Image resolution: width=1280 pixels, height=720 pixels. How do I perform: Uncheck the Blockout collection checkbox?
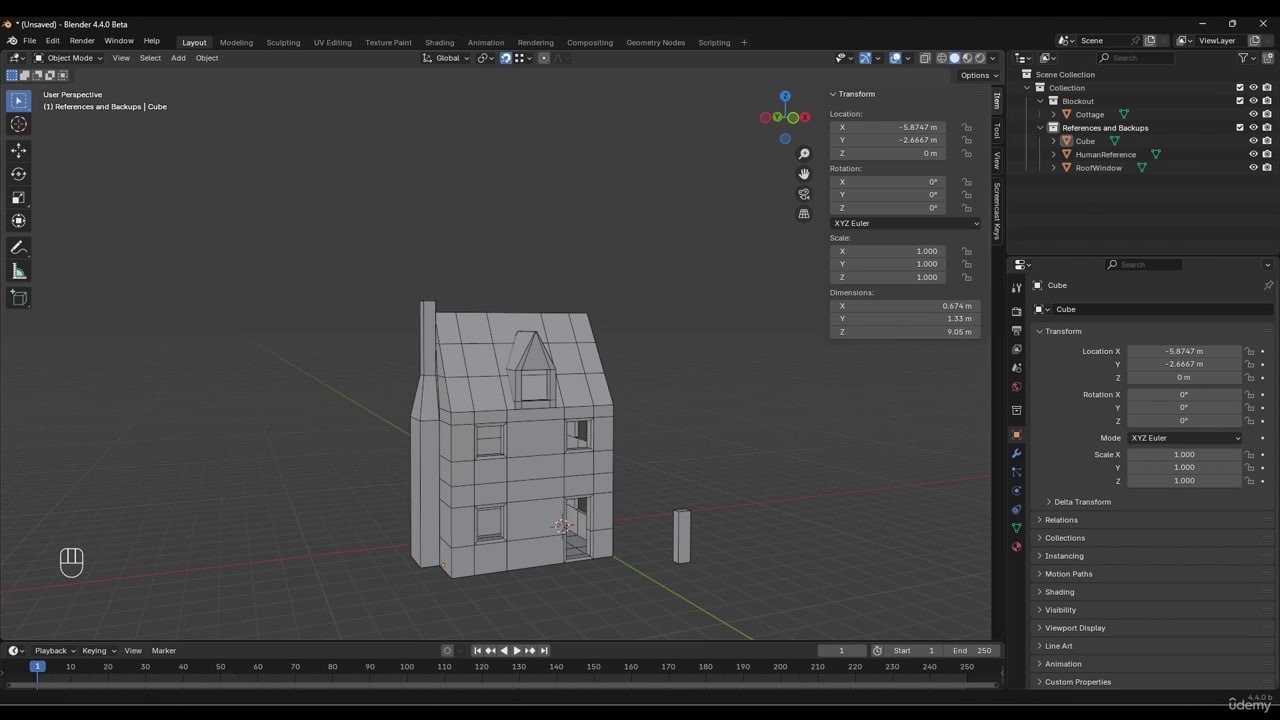coord(1240,101)
